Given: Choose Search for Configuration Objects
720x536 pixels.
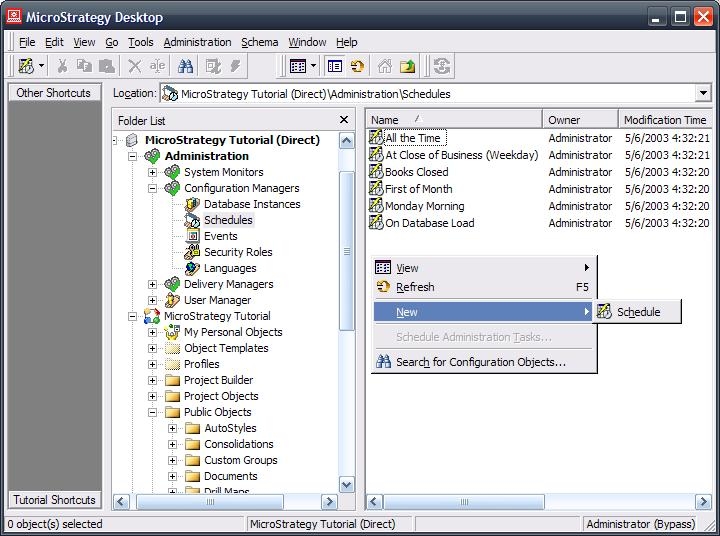Looking at the screenshot, I should pos(482,362).
